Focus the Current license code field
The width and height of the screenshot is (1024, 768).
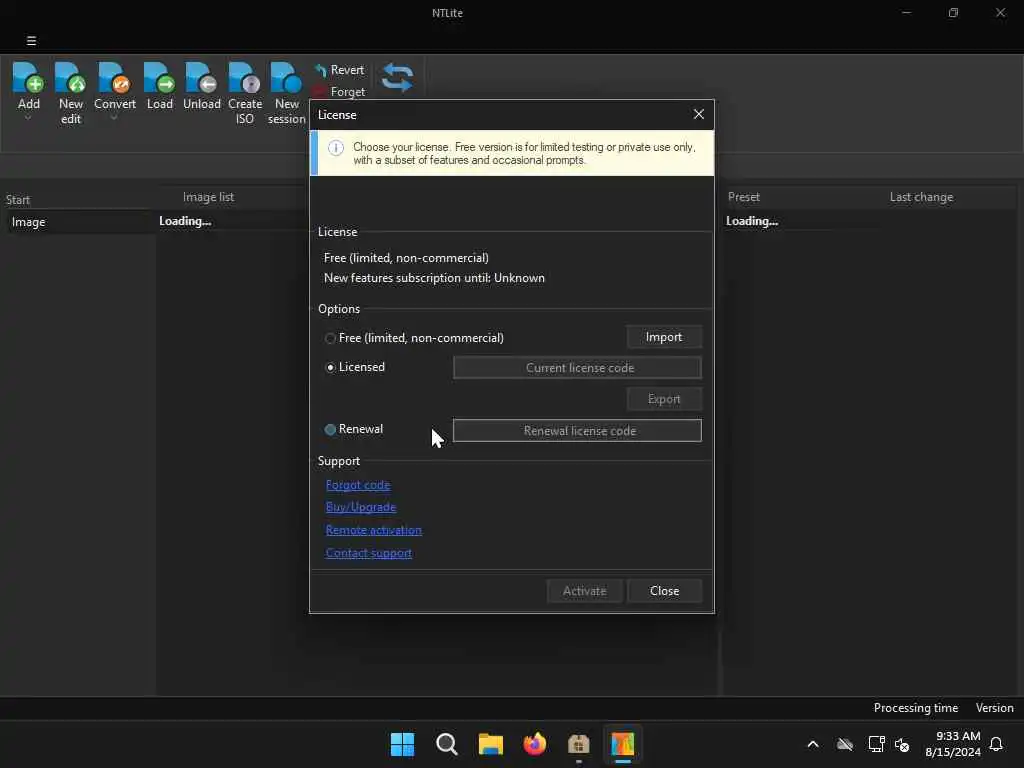coord(577,368)
